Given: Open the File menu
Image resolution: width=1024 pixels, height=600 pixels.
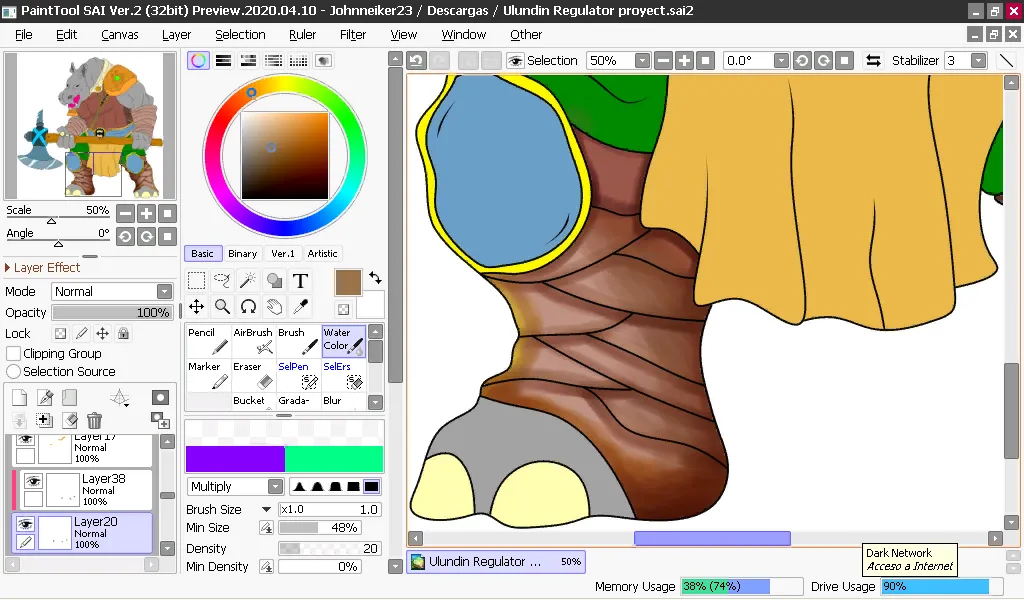Looking at the screenshot, I should [24, 35].
